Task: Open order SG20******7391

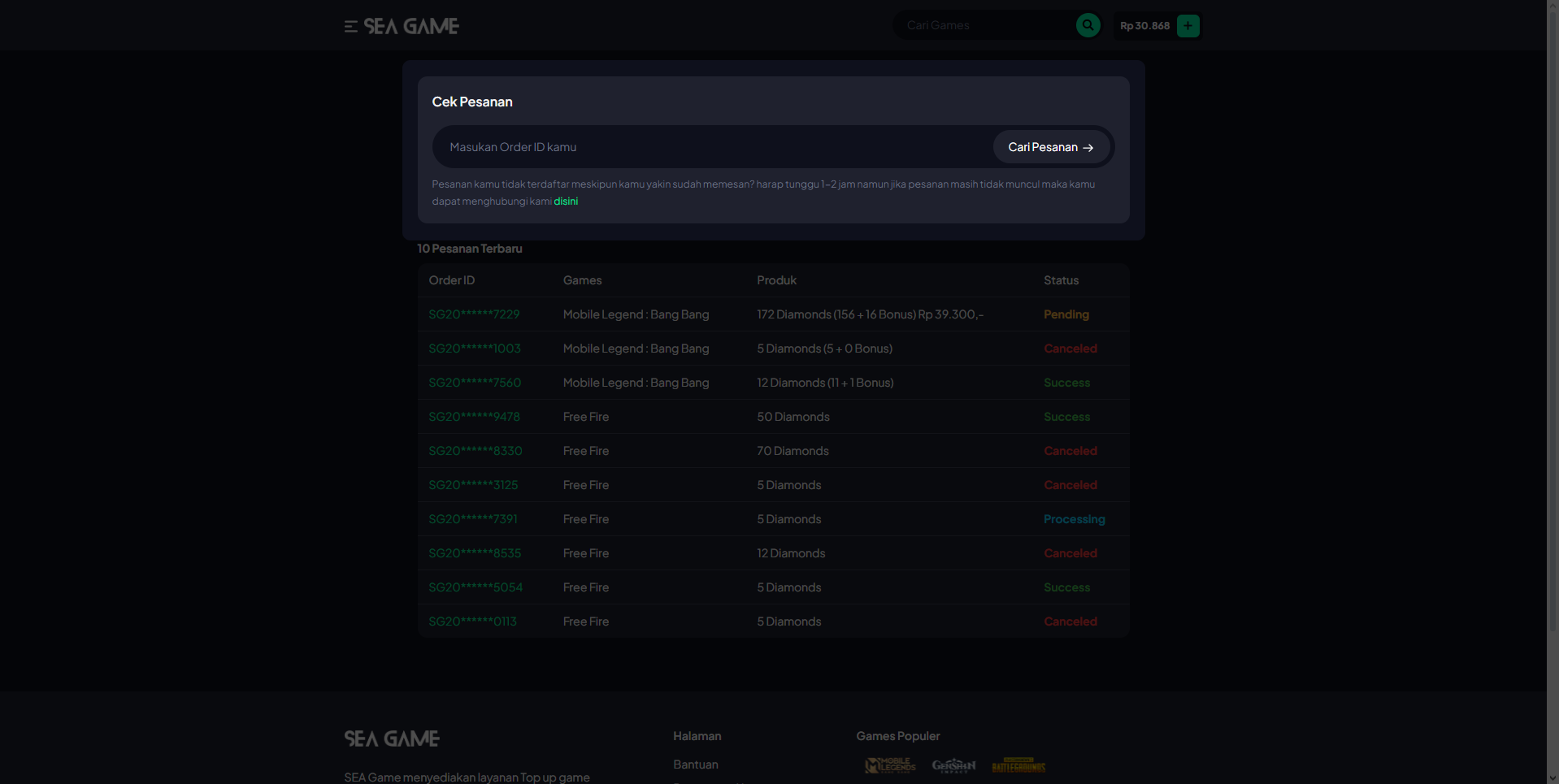Action: [x=473, y=519]
